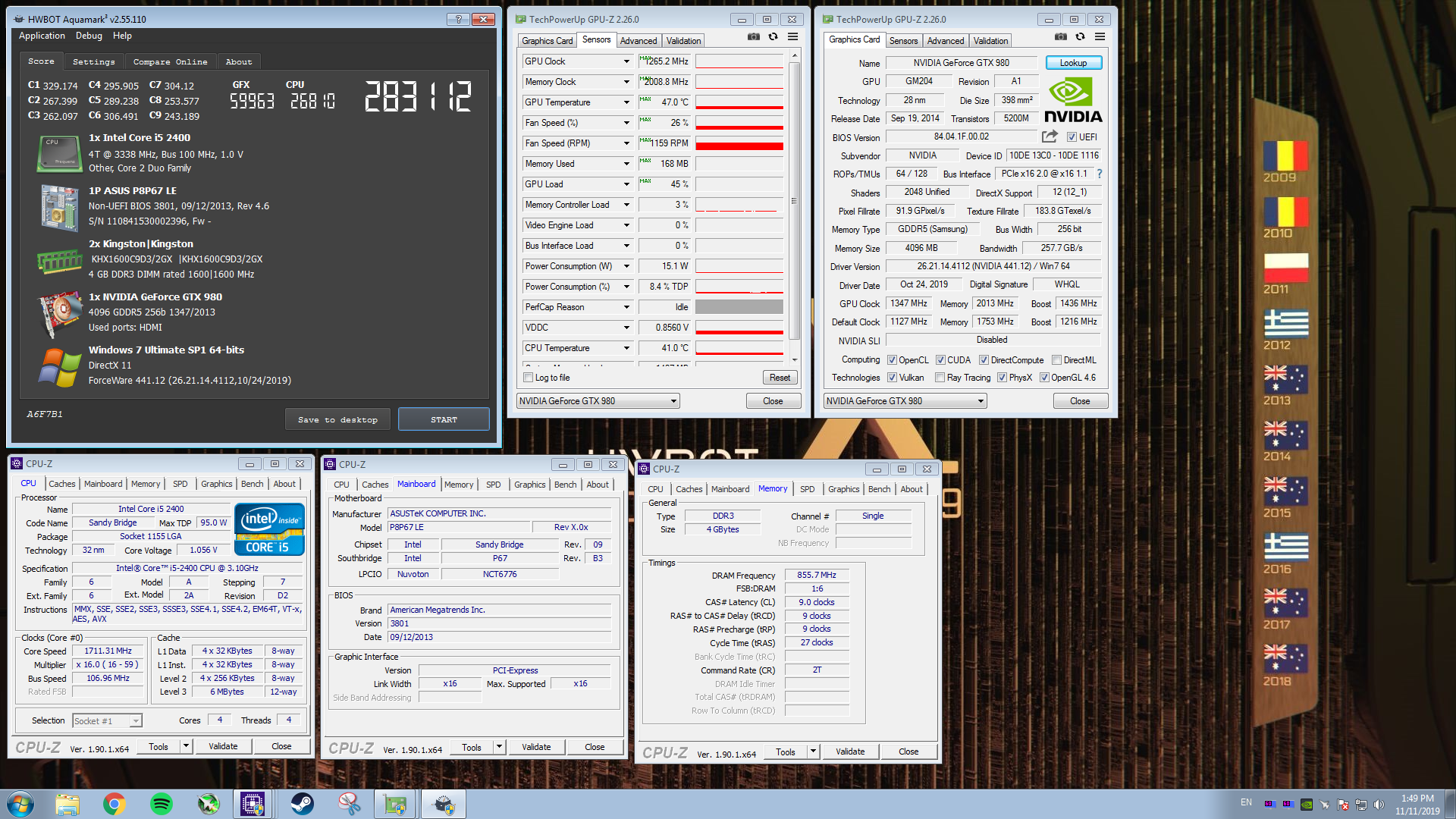This screenshot has height=819, width=1456.
Task: Open GPU Temperature sensor dropdown
Action: pos(626,102)
